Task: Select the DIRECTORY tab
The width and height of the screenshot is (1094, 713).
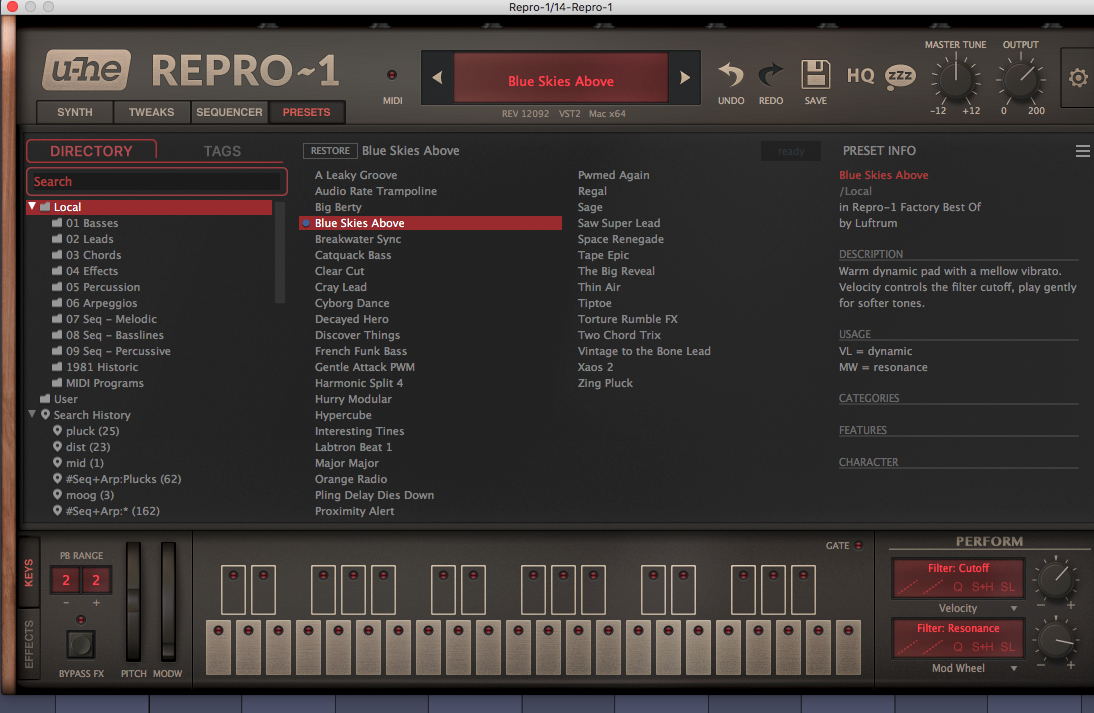Action: coord(91,151)
